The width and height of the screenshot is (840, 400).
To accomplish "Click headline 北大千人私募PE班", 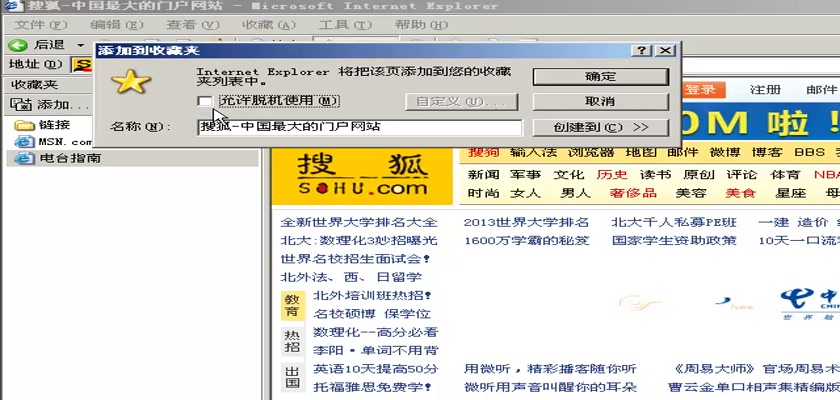I will pyautogui.click(x=674, y=222).
